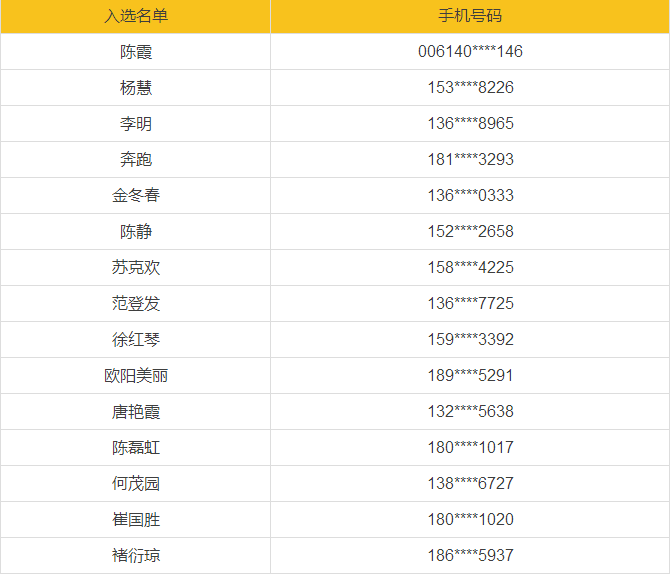
Task: Click phone number 136****8965
Action: point(470,123)
